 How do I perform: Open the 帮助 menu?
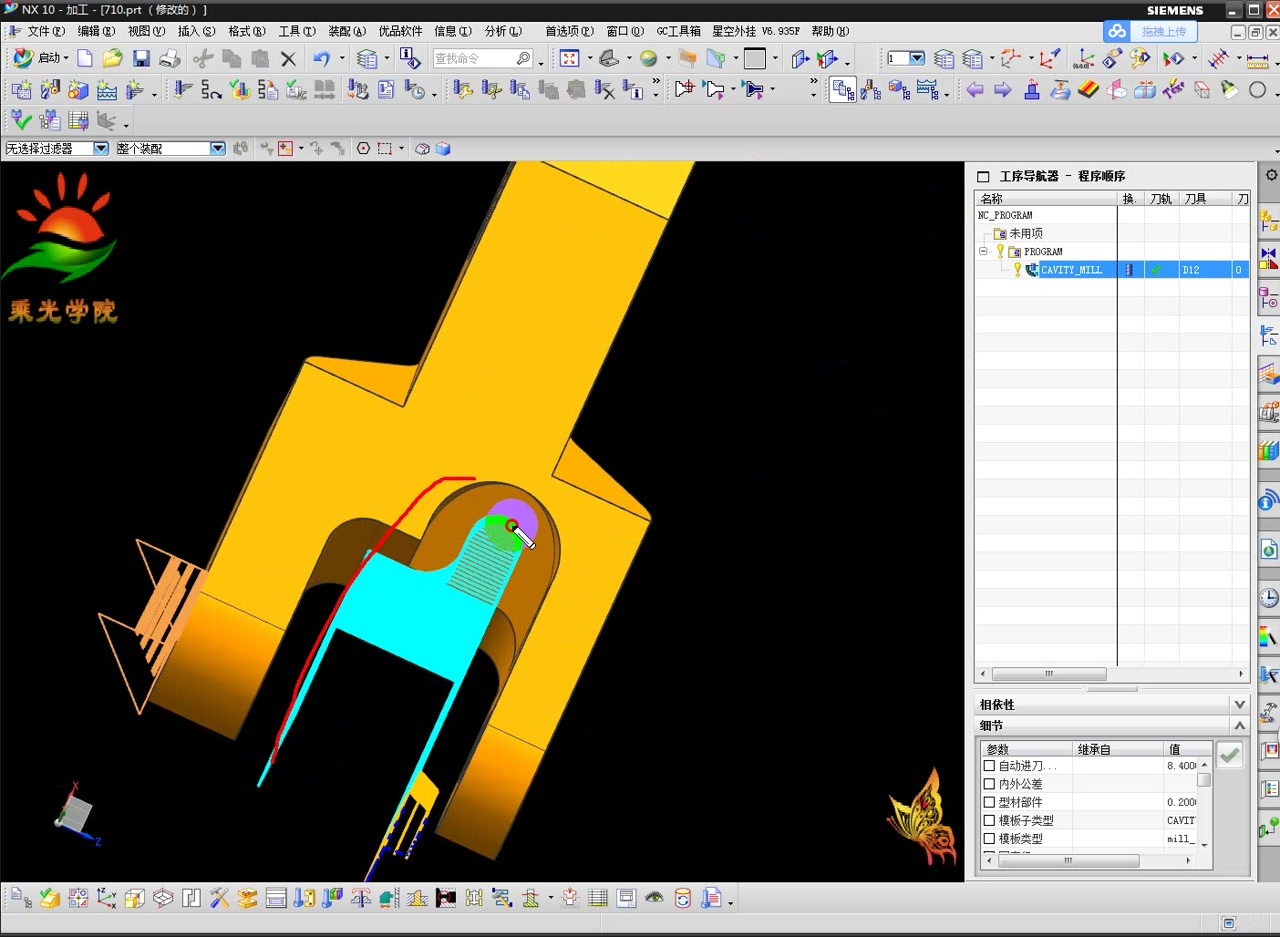[831, 31]
